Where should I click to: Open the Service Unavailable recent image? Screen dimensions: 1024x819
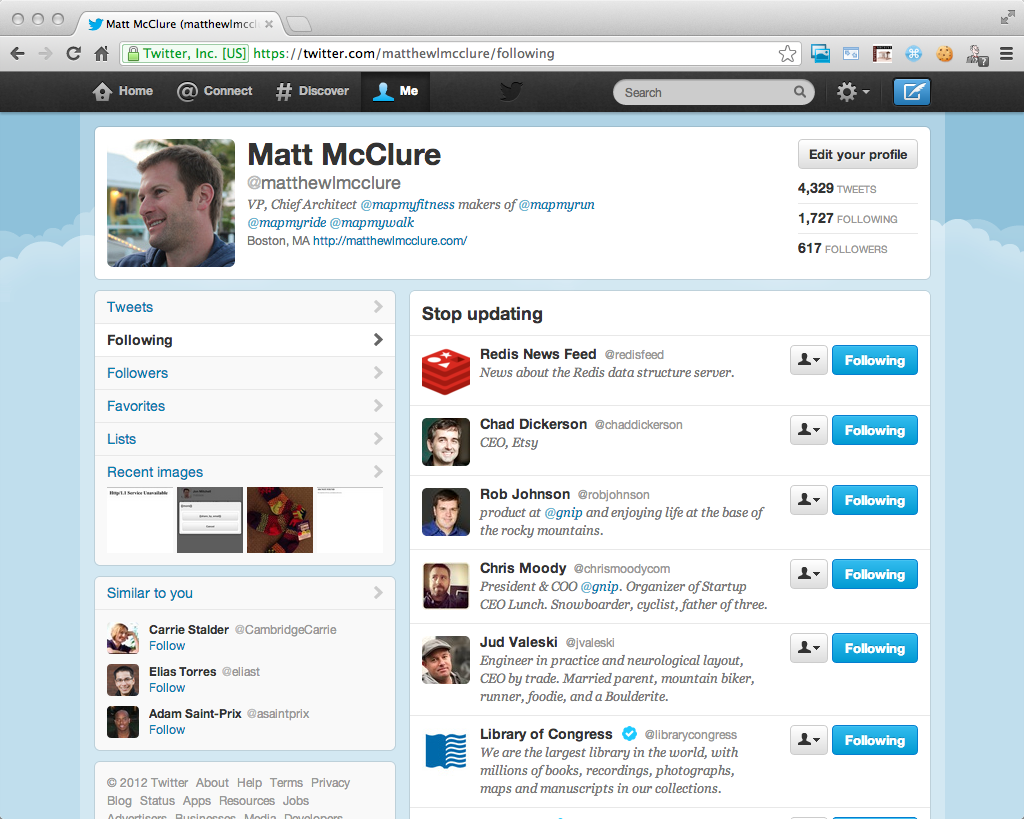pyautogui.click(x=140, y=520)
